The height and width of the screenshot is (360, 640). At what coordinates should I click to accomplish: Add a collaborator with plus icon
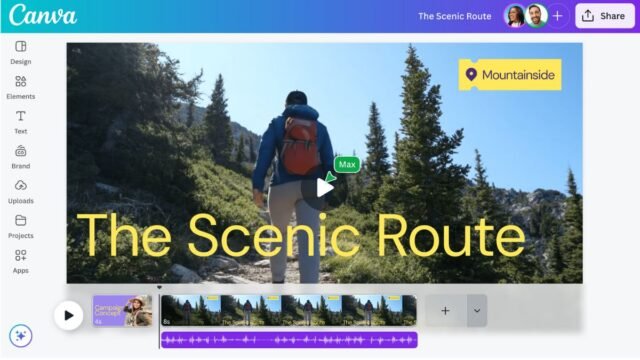(558, 16)
